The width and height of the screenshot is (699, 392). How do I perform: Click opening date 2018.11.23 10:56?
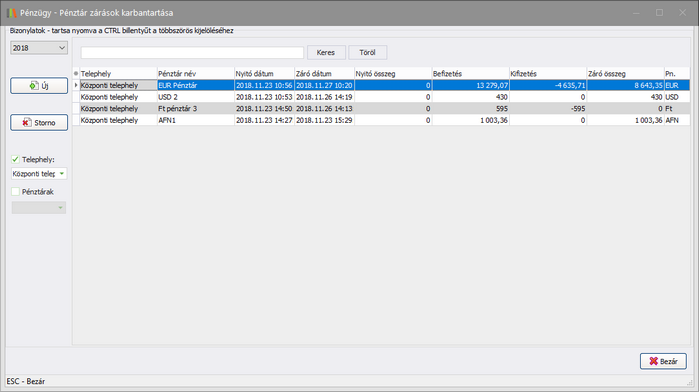(264, 85)
